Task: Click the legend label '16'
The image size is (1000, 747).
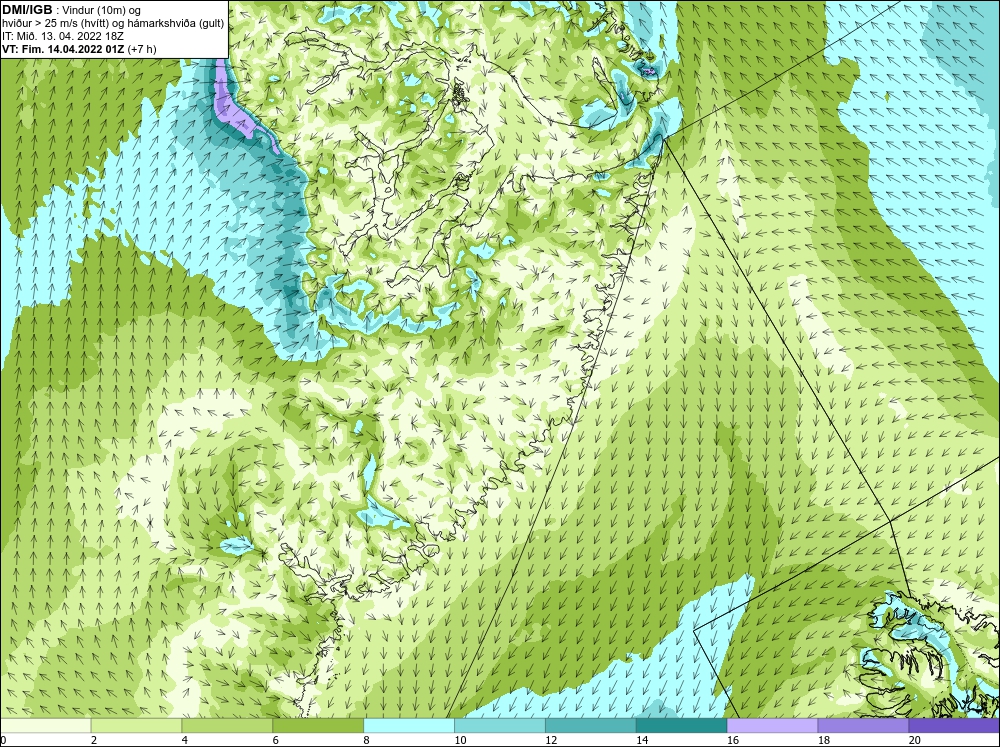Action: [733, 740]
